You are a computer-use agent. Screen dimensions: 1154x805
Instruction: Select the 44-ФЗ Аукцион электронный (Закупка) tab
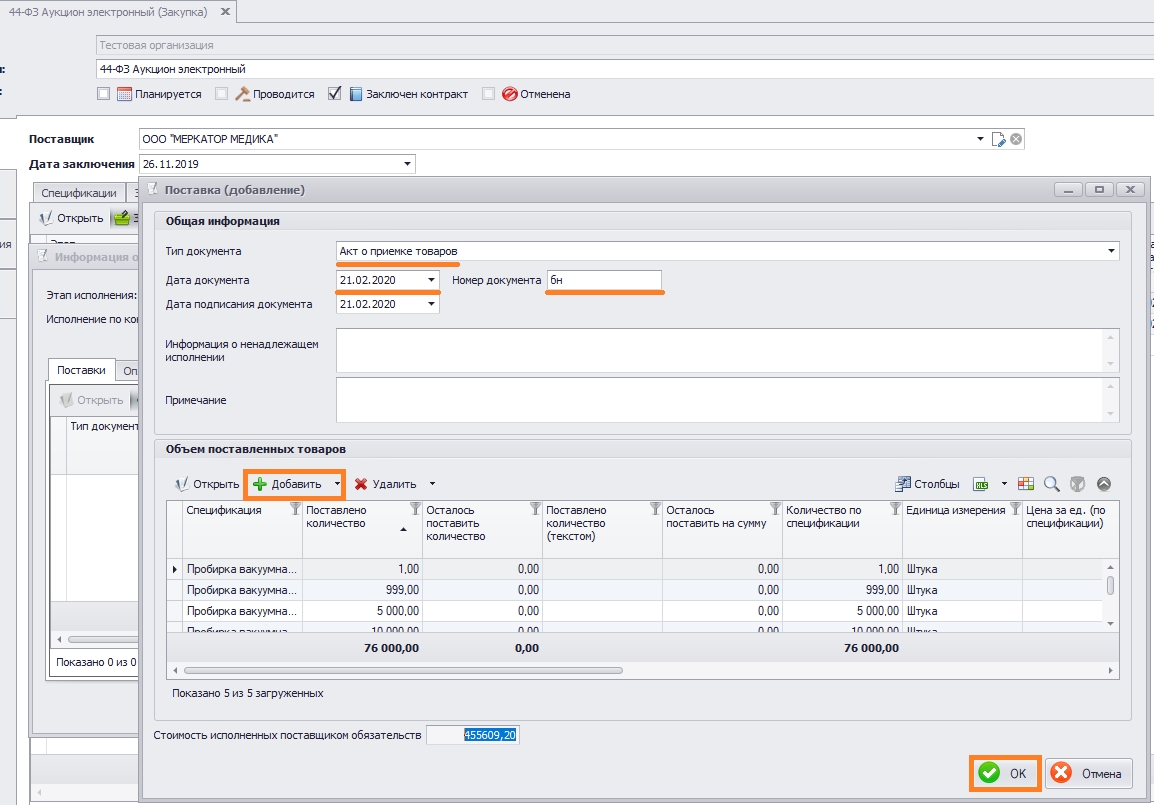(x=107, y=12)
